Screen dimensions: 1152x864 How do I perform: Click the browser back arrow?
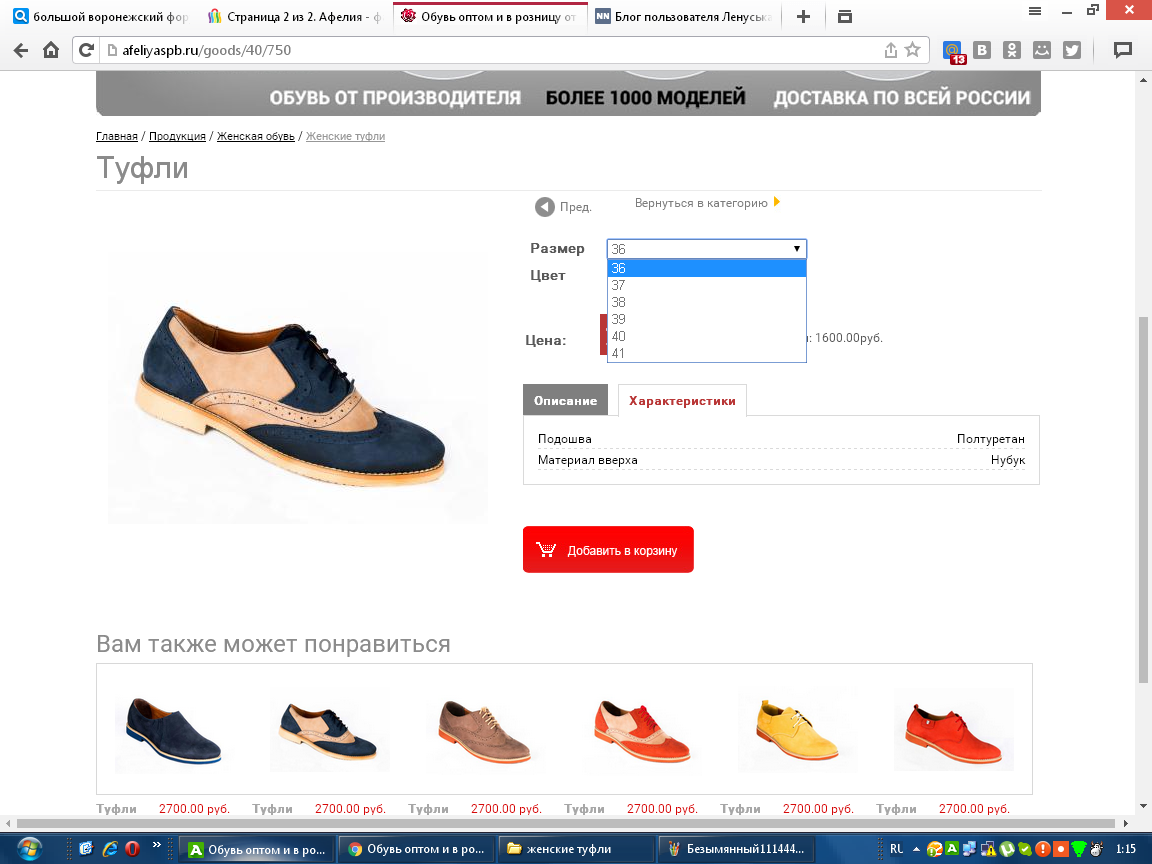(21, 50)
